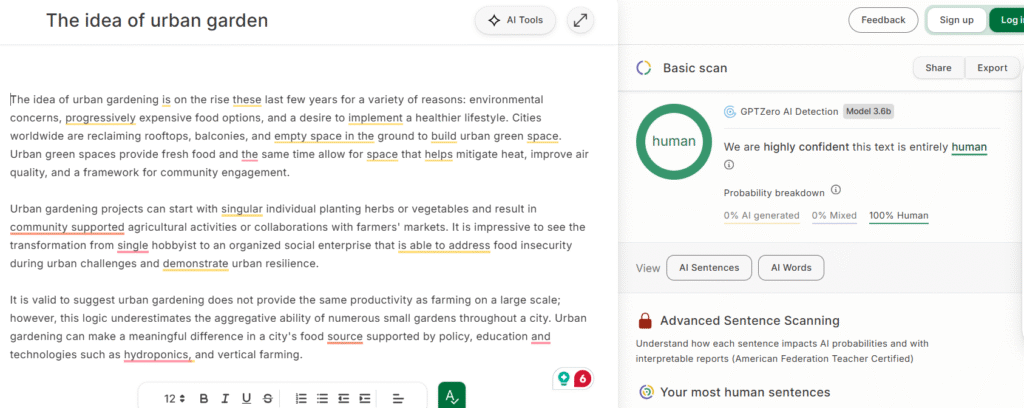Screen dimensions: 1024x408
Task: Open font size 12 stepper
Action: pos(174,398)
